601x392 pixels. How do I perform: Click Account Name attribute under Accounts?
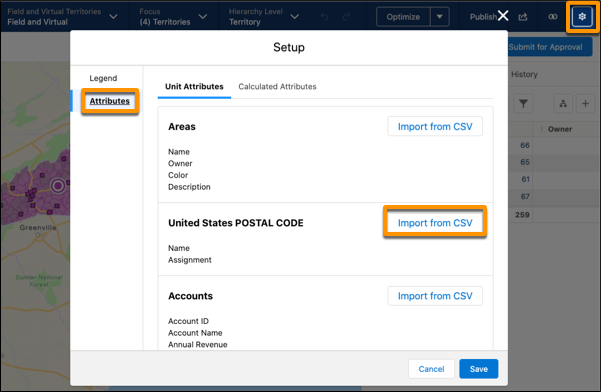pos(195,333)
